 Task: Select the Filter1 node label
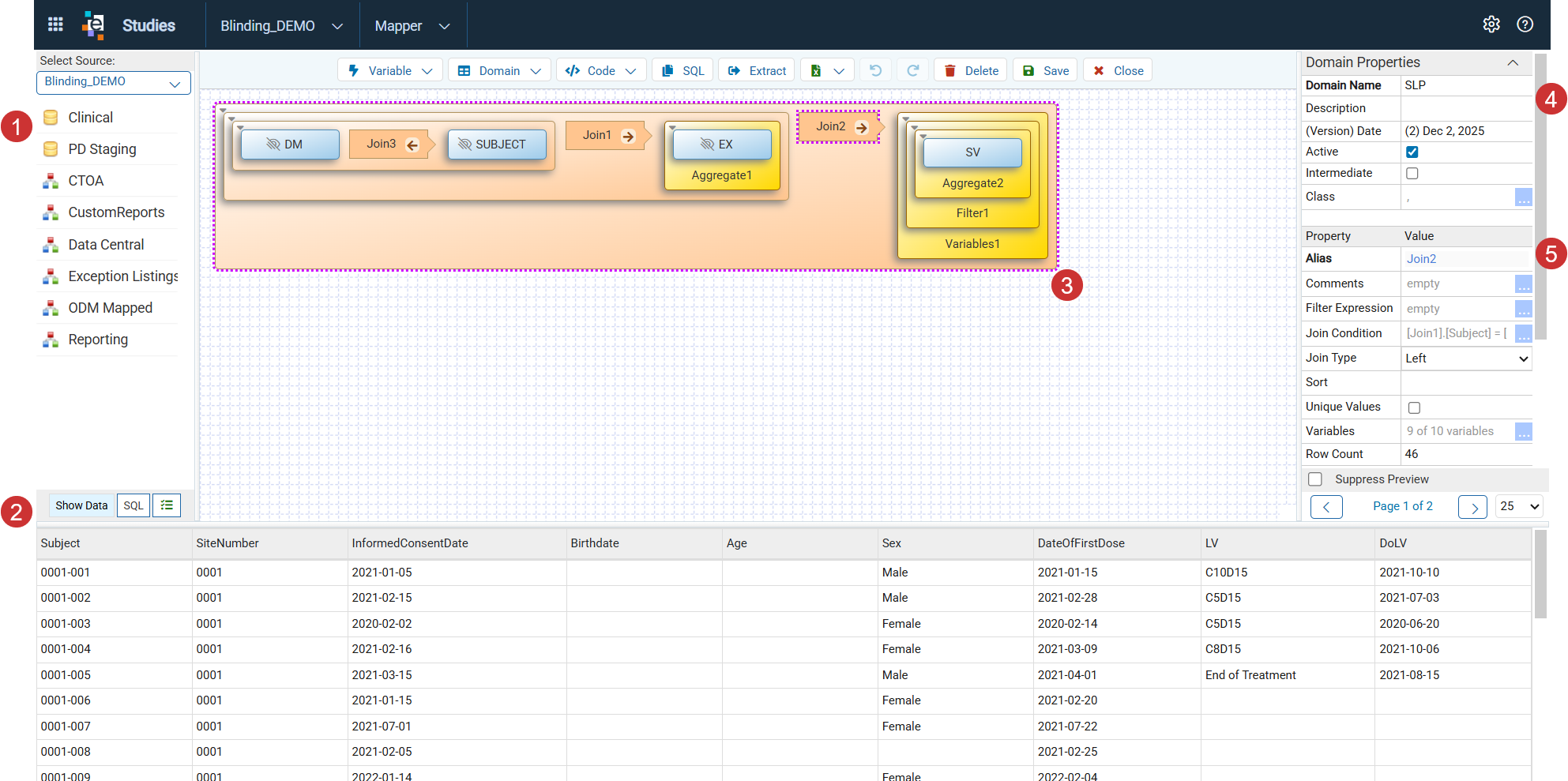pos(972,213)
